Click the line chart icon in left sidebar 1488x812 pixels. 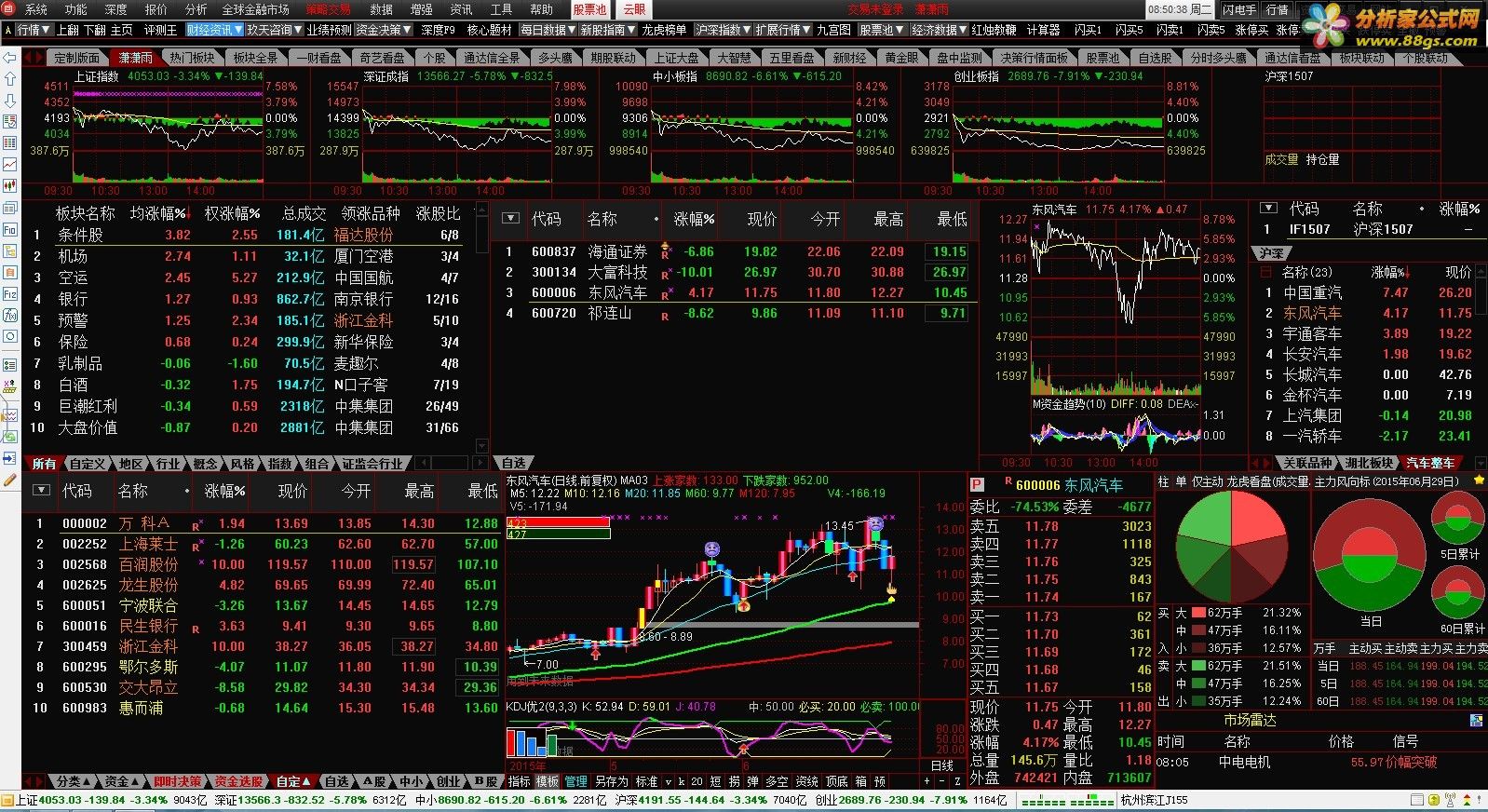coord(10,164)
